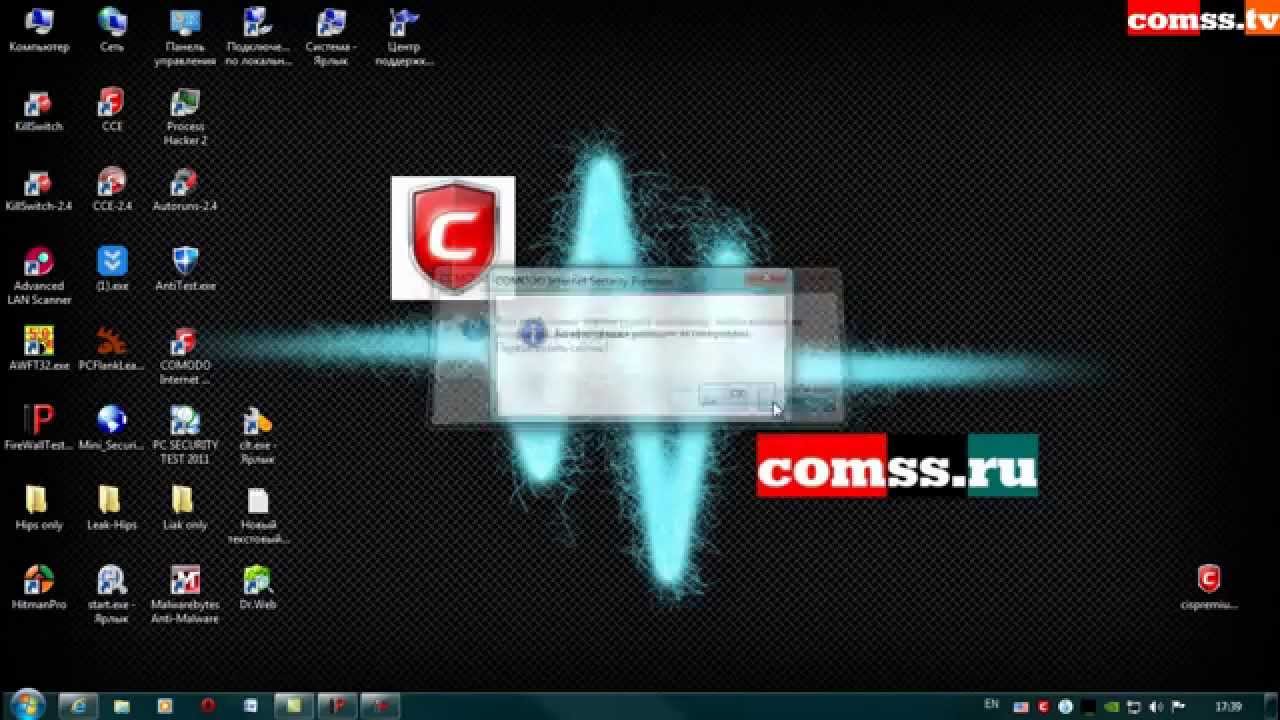Select Mini_Securi... desktop icon
The image size is (1280, 720).
(112, 428)
